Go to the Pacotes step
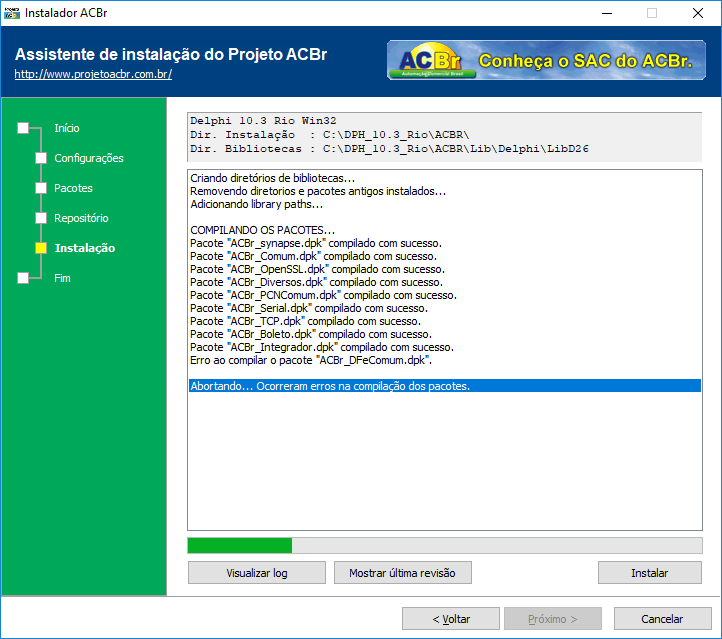Image resolution: width=722 pixels, height=639 pixels. point(73,188)
